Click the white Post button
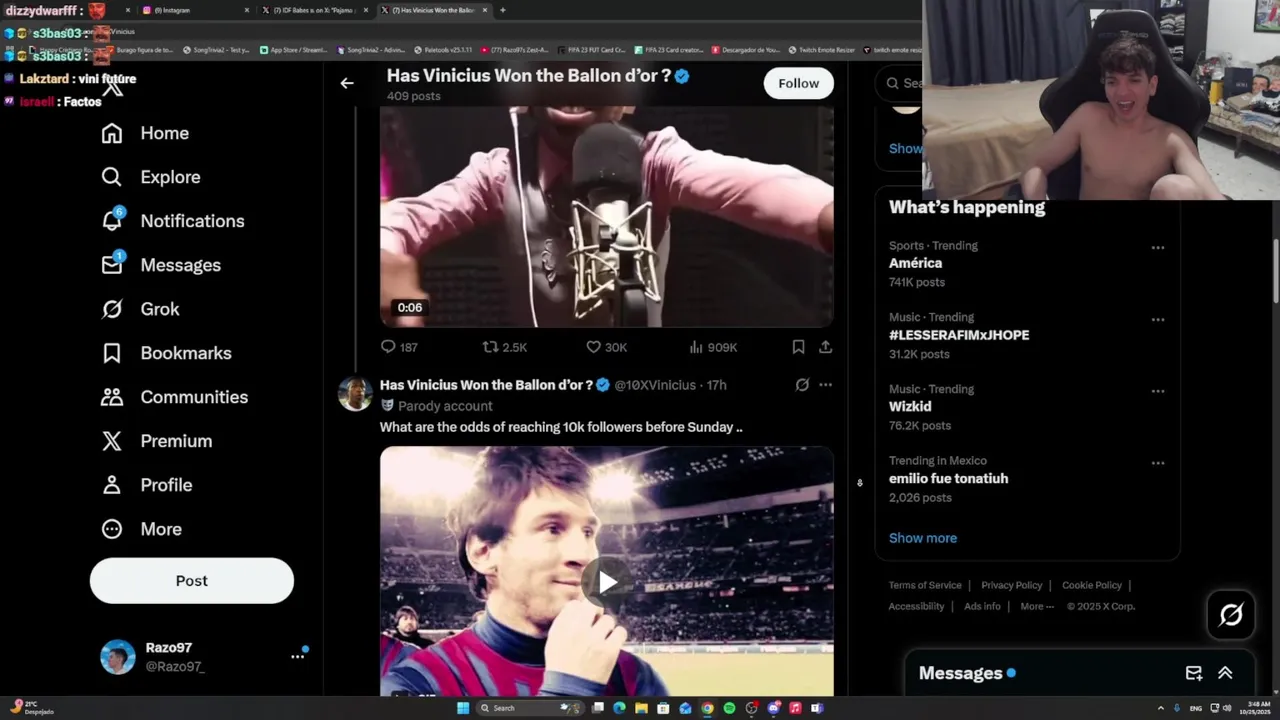The width and height of the screenshot is (1280, 720). 192,581
